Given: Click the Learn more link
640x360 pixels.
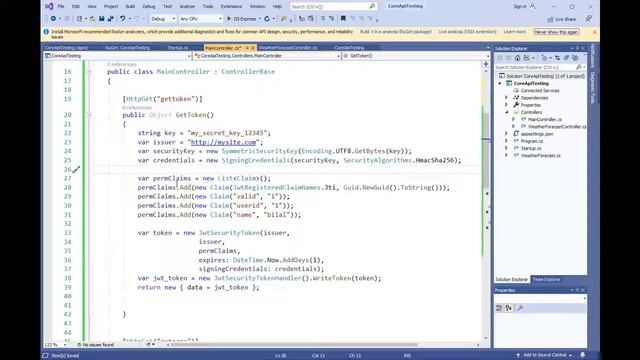Looking at the screenshot, I should click(x=515, y=32).
